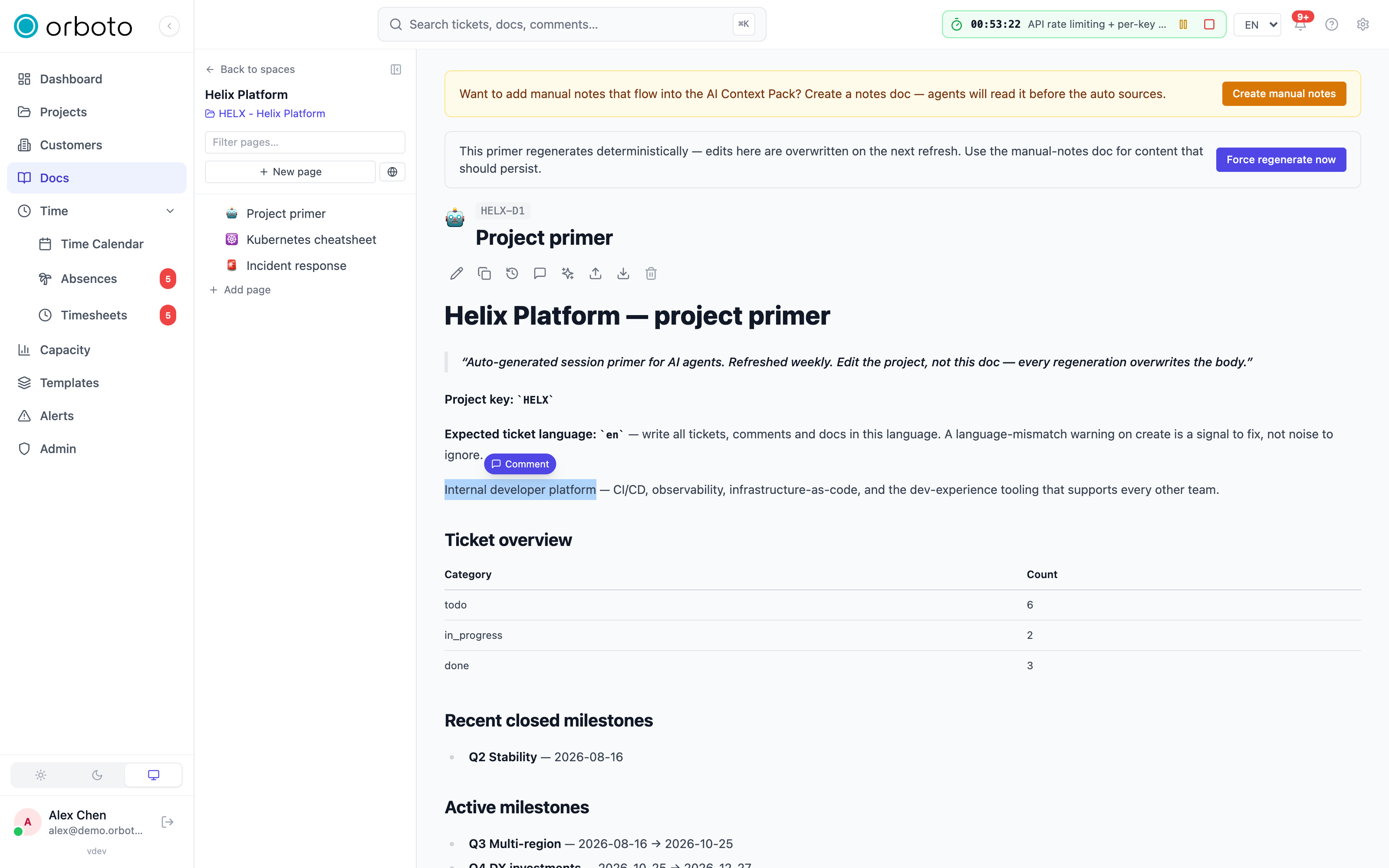Click the 'Q2 Stability' milestone text
Viewport: 1389px width, 868px height.
[x=503, y=757]
